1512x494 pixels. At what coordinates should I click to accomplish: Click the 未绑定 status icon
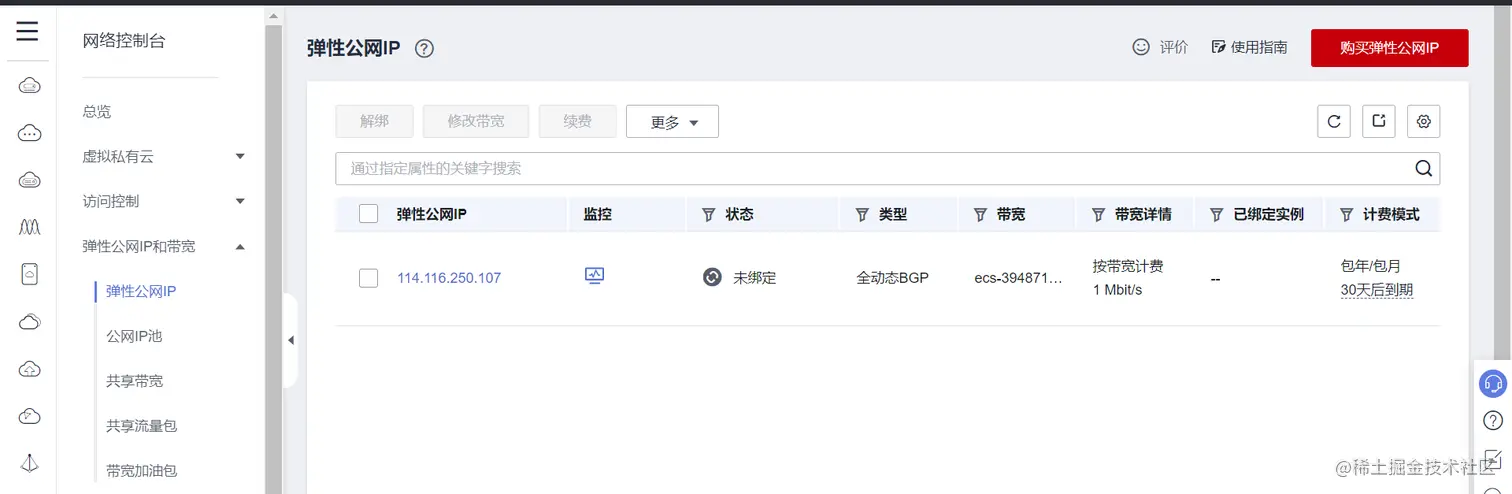712,277
